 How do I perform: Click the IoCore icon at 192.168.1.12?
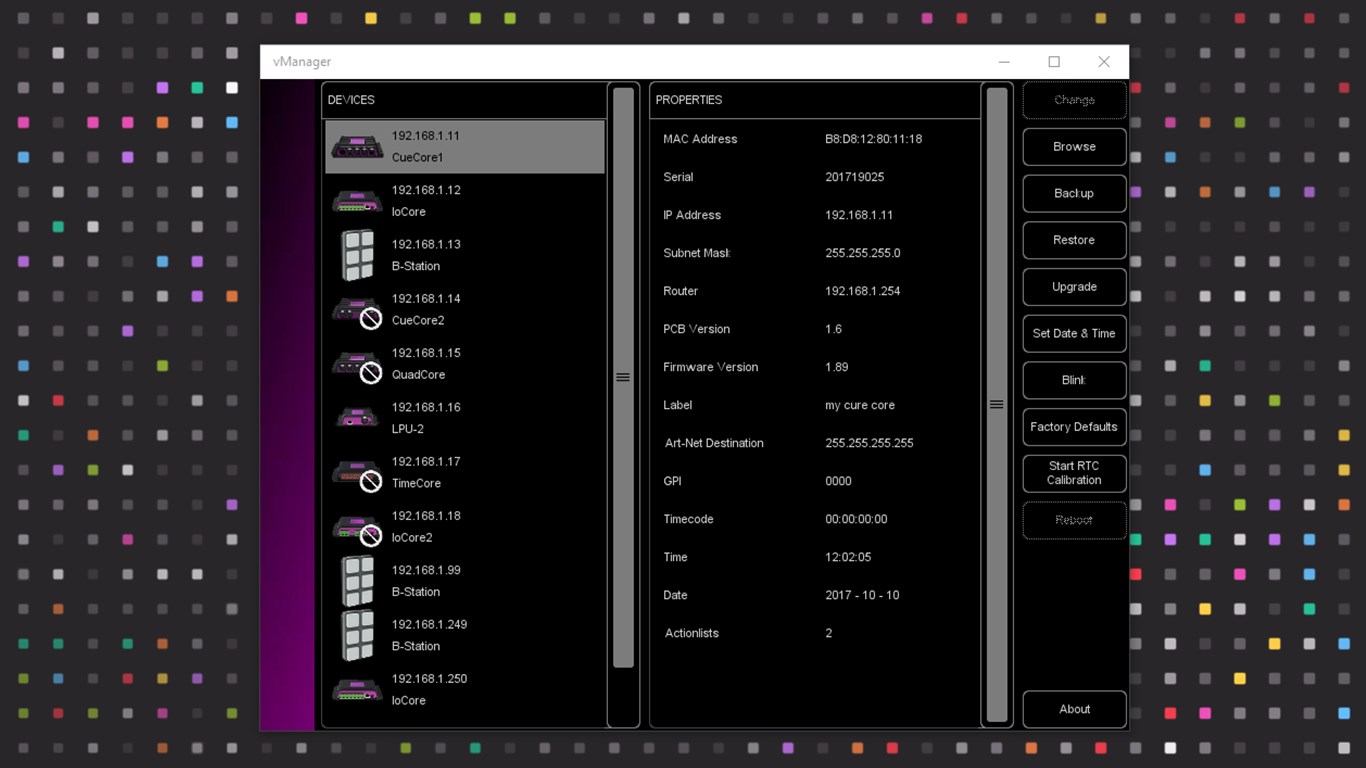click(x=357, y=201)
